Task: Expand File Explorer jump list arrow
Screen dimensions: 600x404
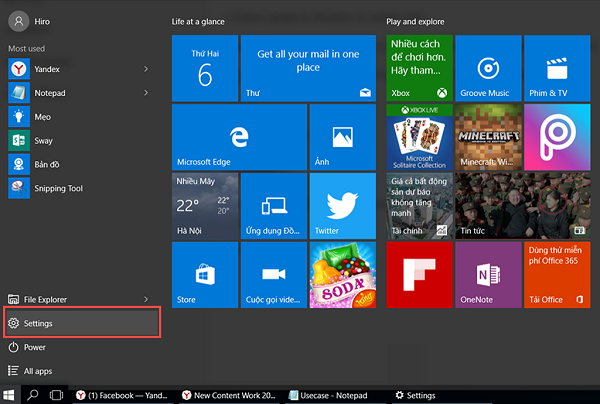Action: [x=146, y=299]
